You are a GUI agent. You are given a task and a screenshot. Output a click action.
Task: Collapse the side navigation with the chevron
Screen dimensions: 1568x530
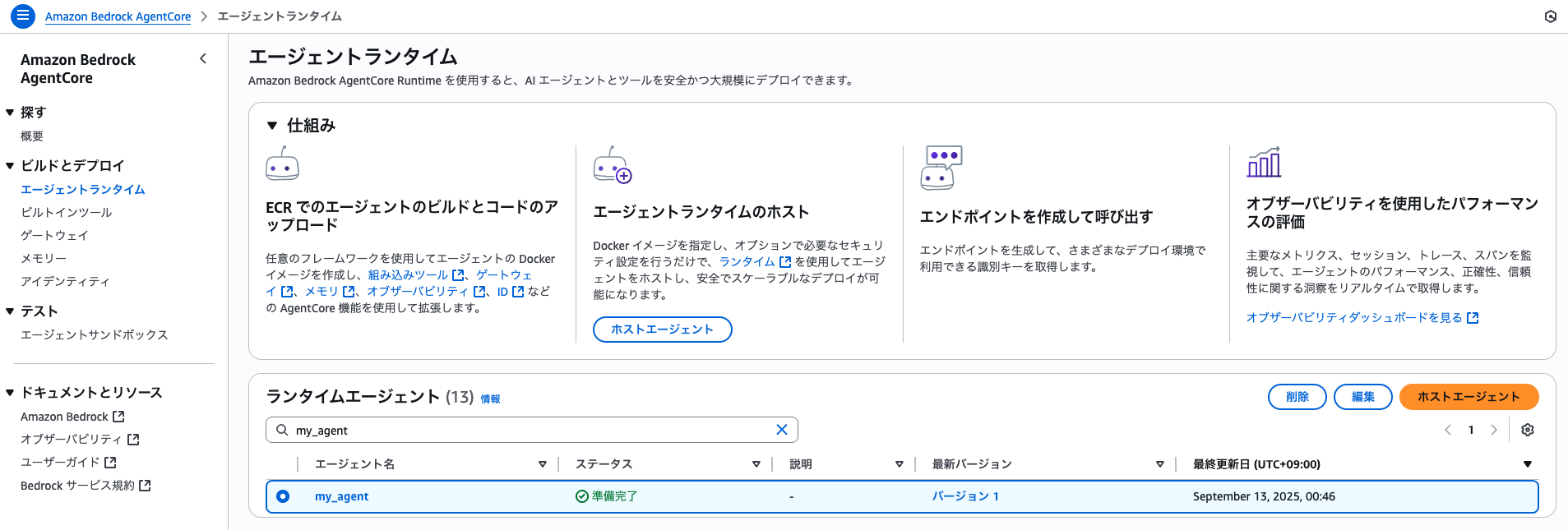pos(203,58)
